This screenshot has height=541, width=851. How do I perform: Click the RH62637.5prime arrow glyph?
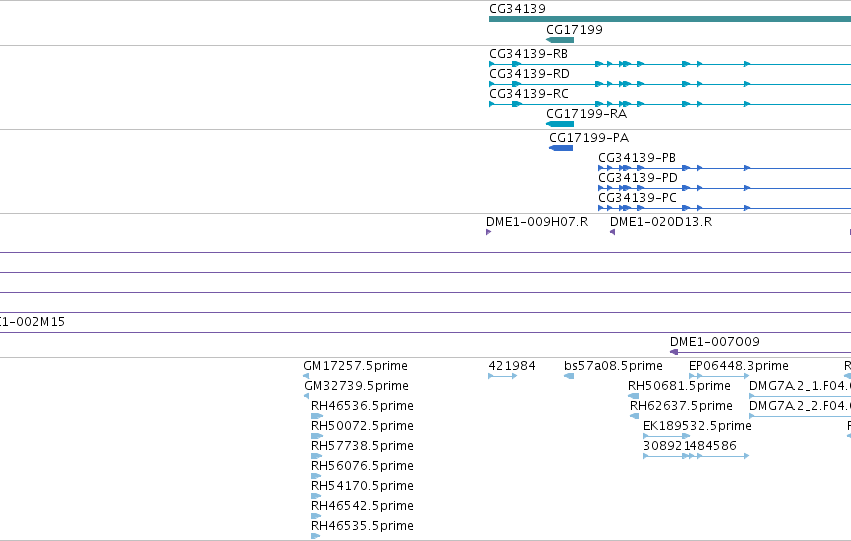click(634, 416)
